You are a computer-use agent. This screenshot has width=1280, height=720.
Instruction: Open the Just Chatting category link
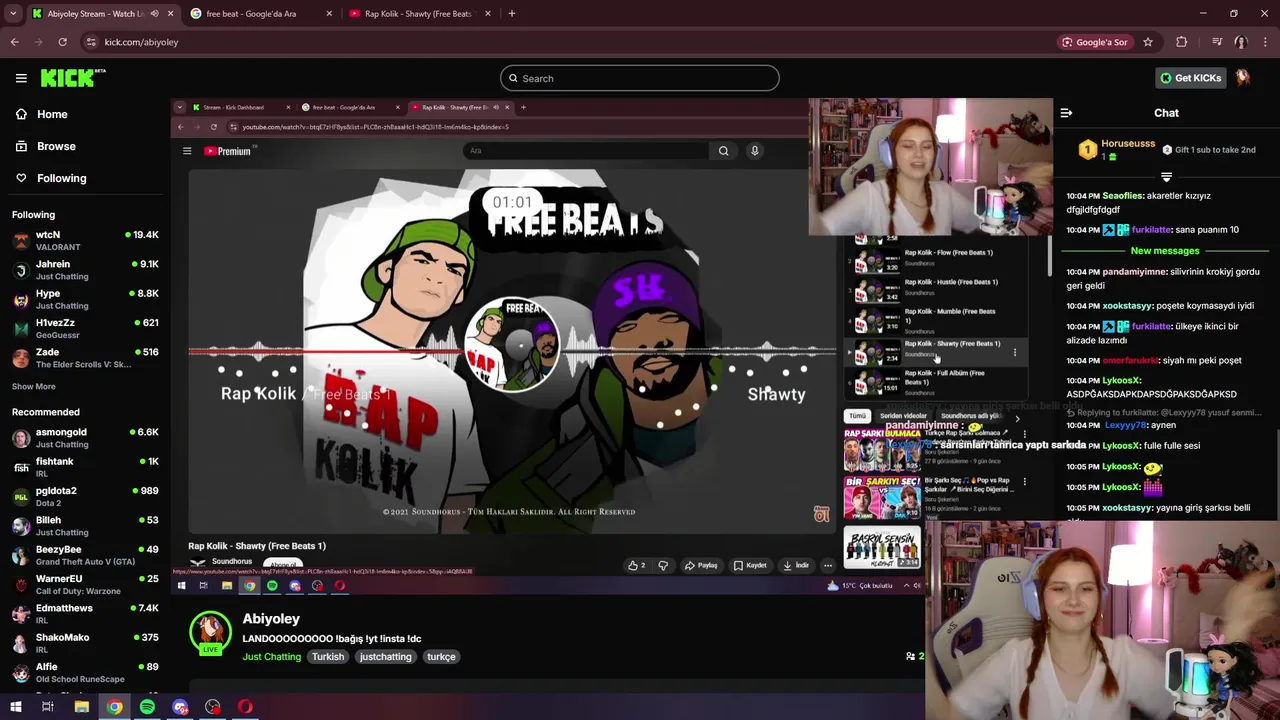271,657
